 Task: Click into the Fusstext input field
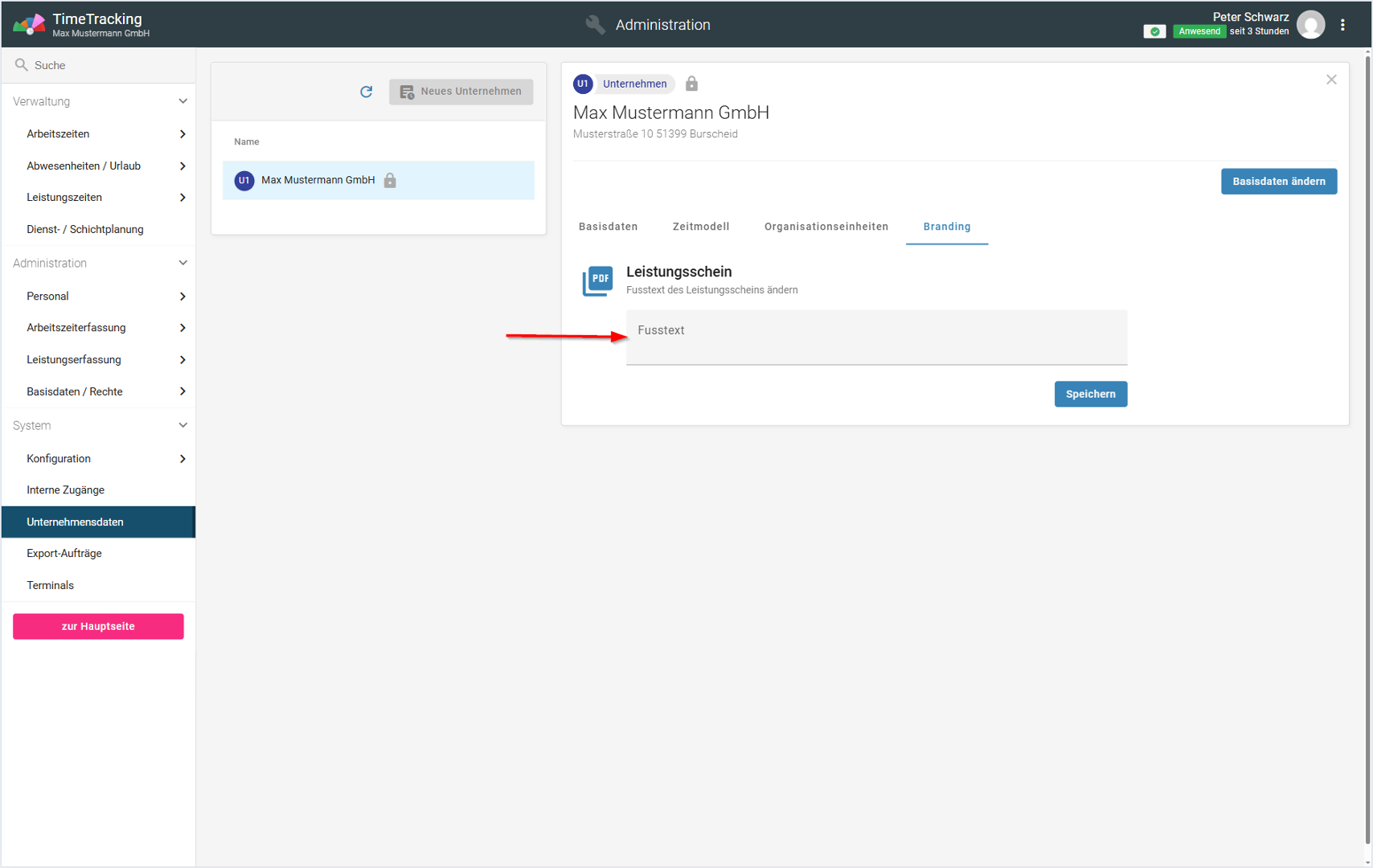[x=876, y=338]
